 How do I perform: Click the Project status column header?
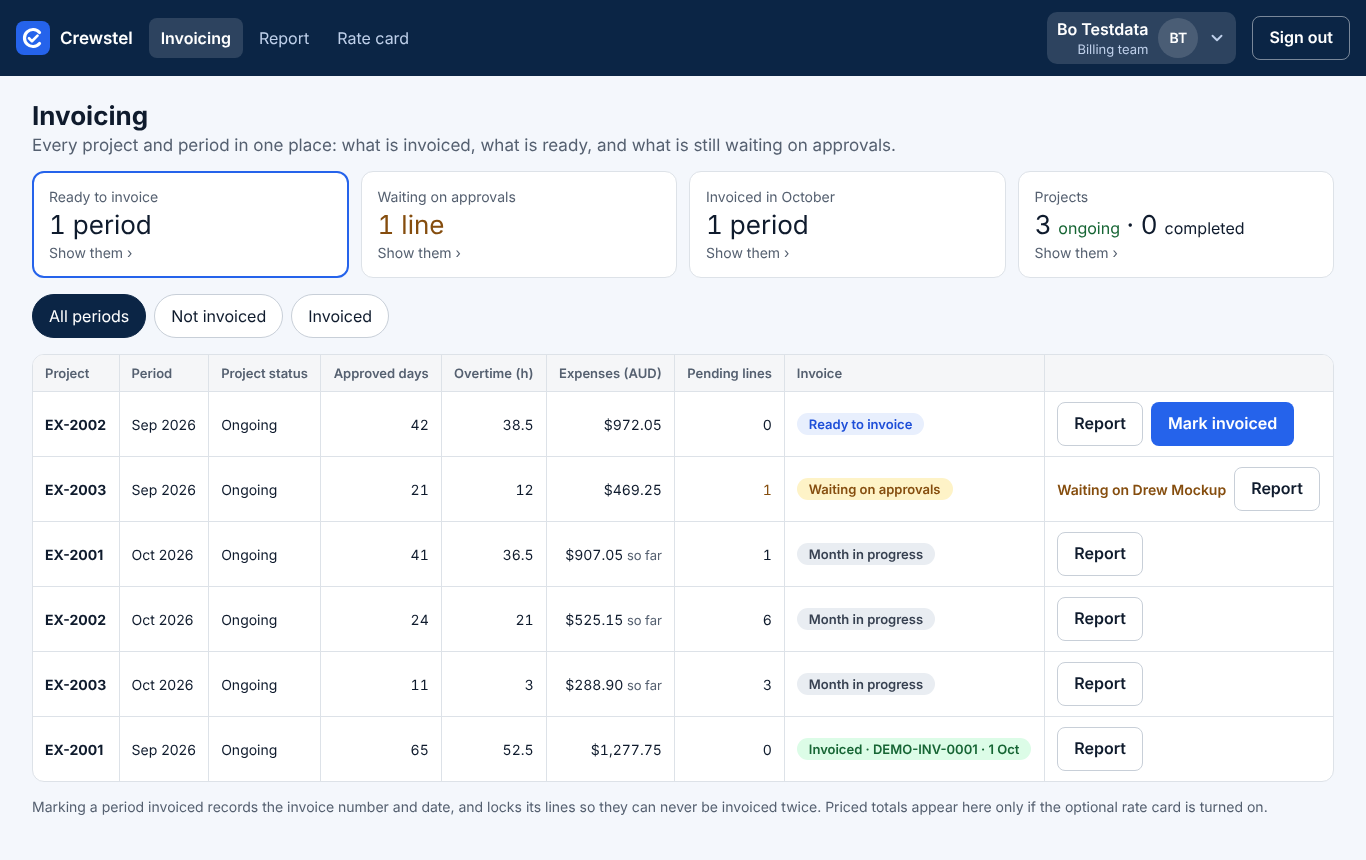pyautogui.click(x=264, y=373)
